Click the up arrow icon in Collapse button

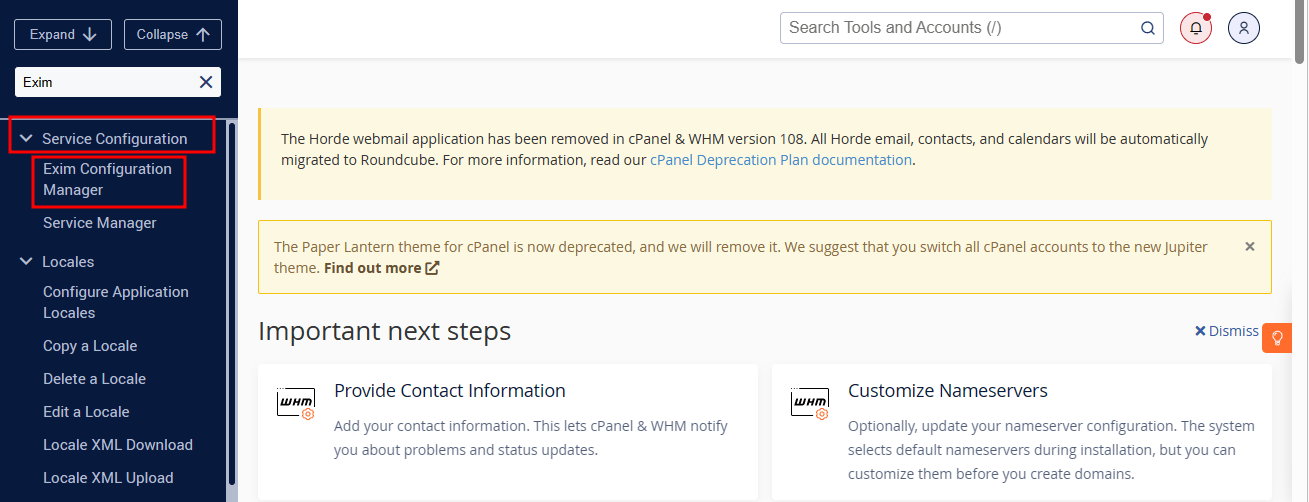point(203,34)
